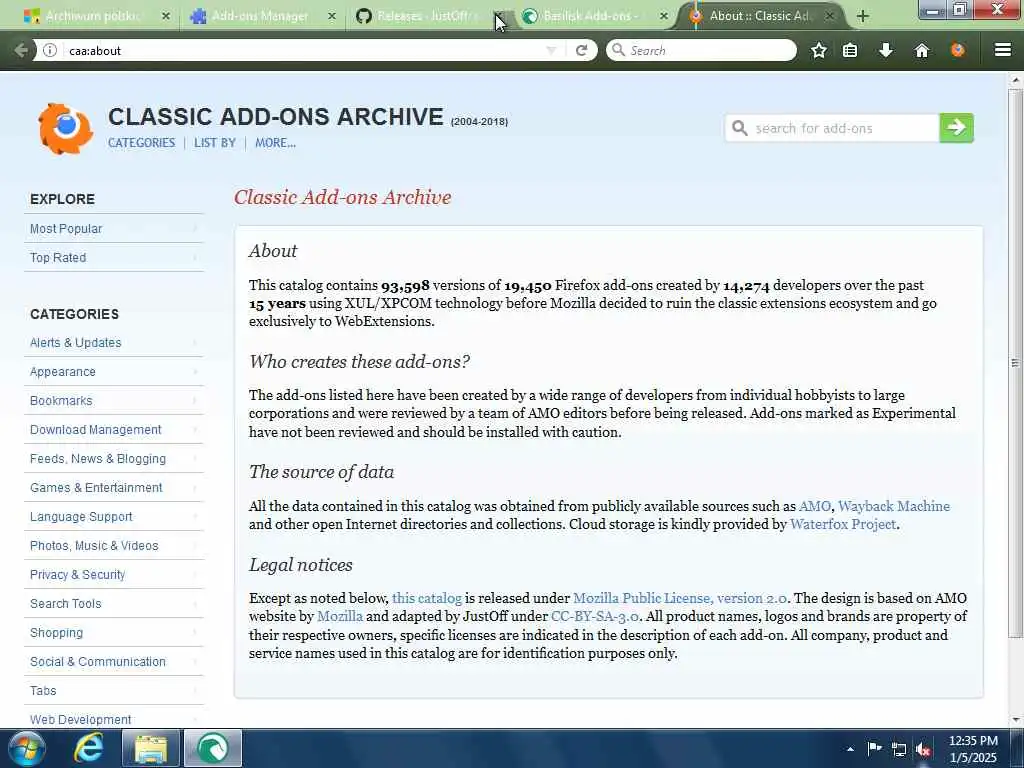
Task: Show site information icon in address bar
Action: click(50, 50)
